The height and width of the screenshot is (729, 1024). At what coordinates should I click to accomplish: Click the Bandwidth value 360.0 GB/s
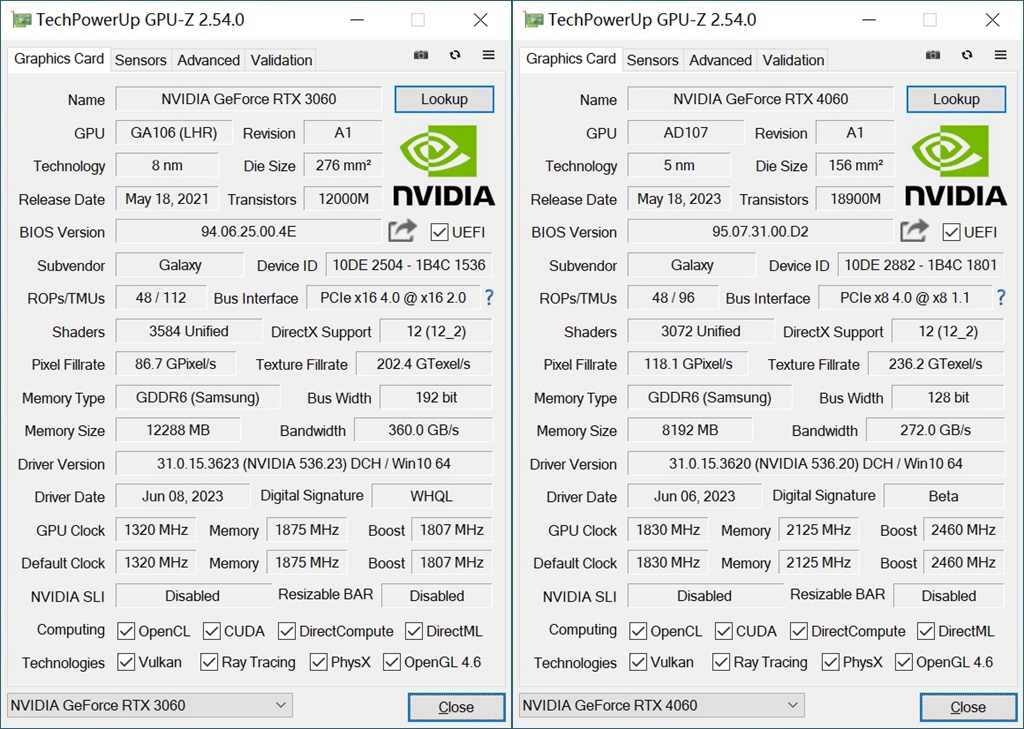(423, 430)
